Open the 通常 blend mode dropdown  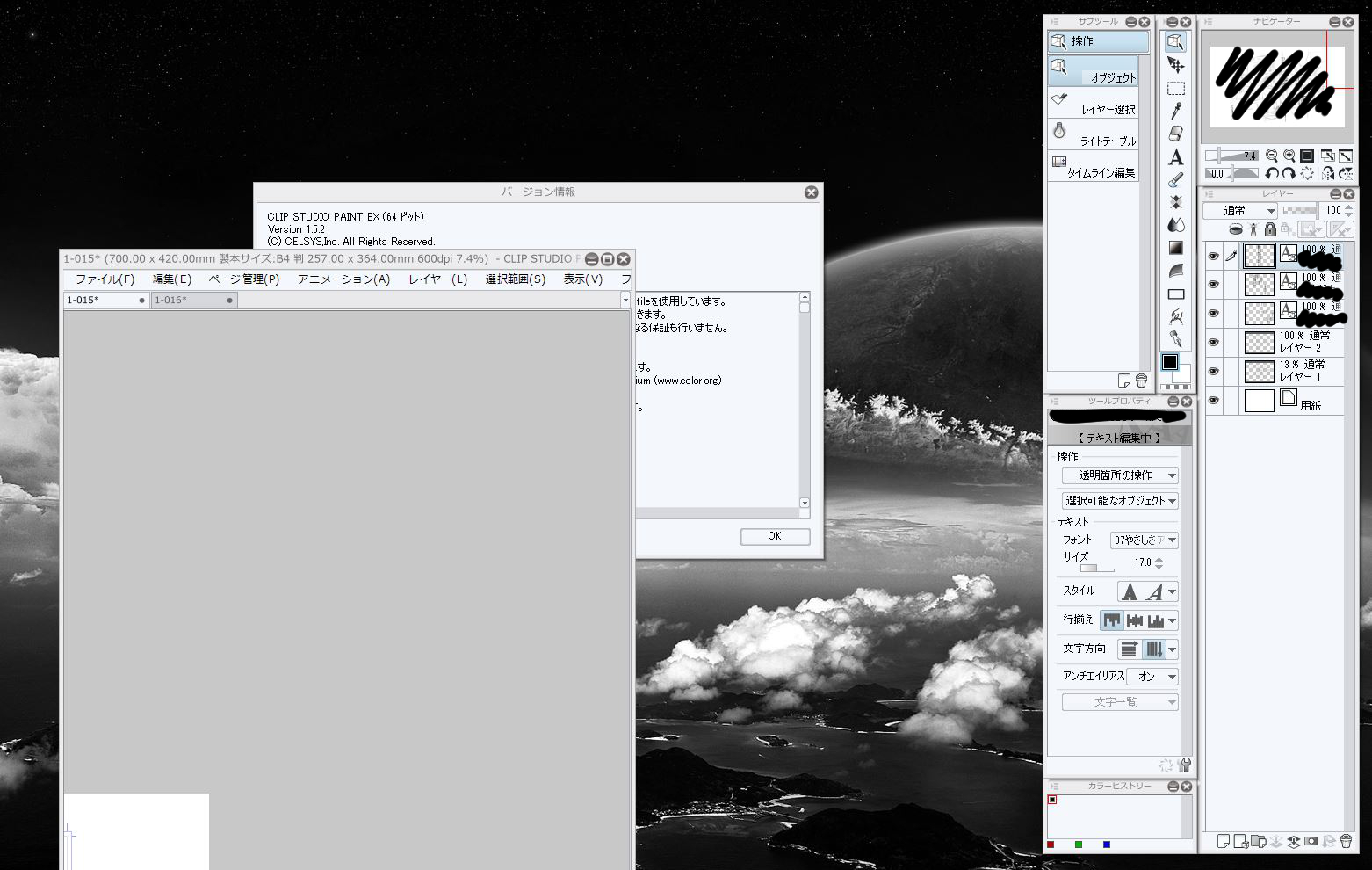click(x=1239, y=211)
